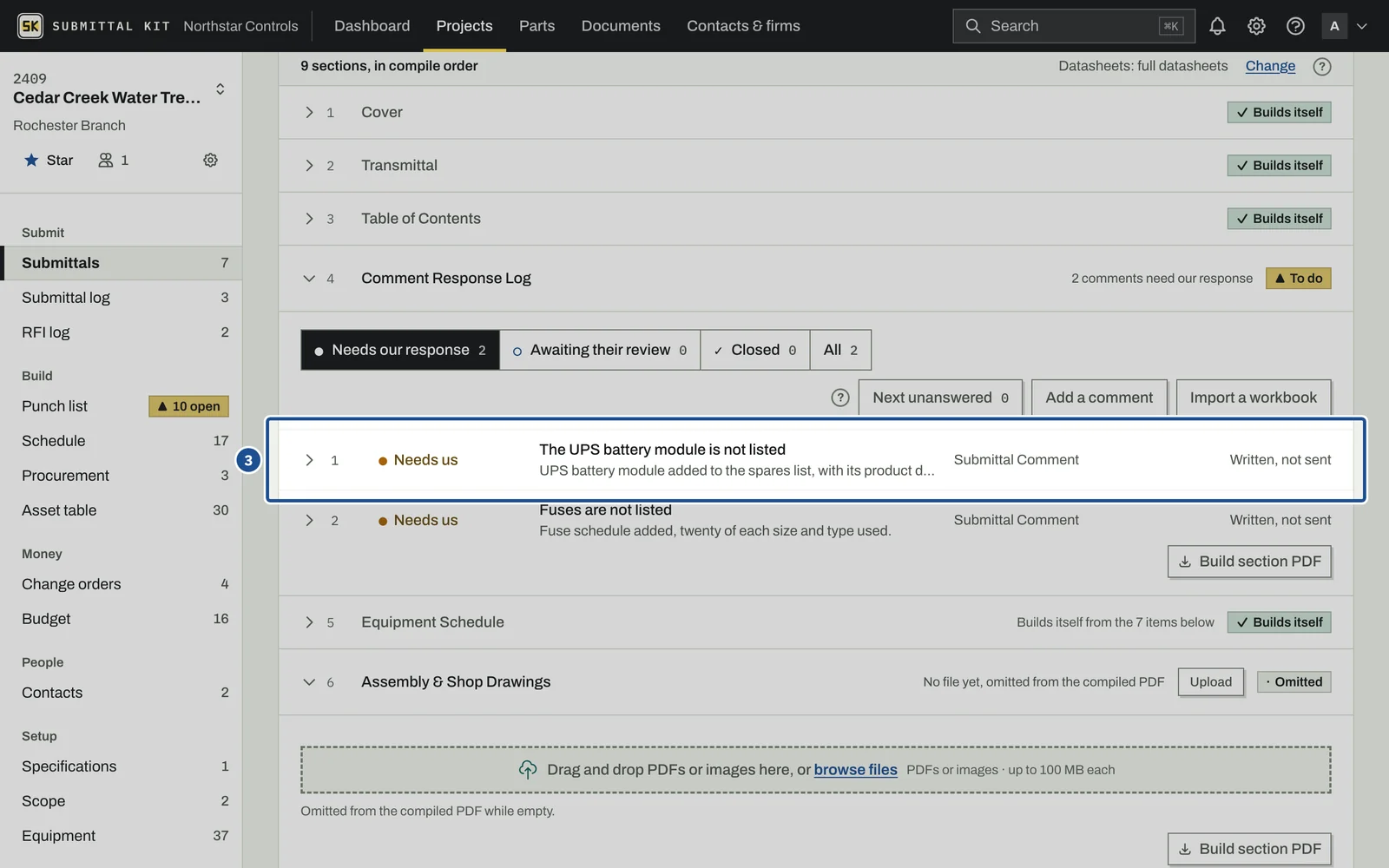Select the Closed filter
This screenshot has height=868, width=1389.
[755, 350]
